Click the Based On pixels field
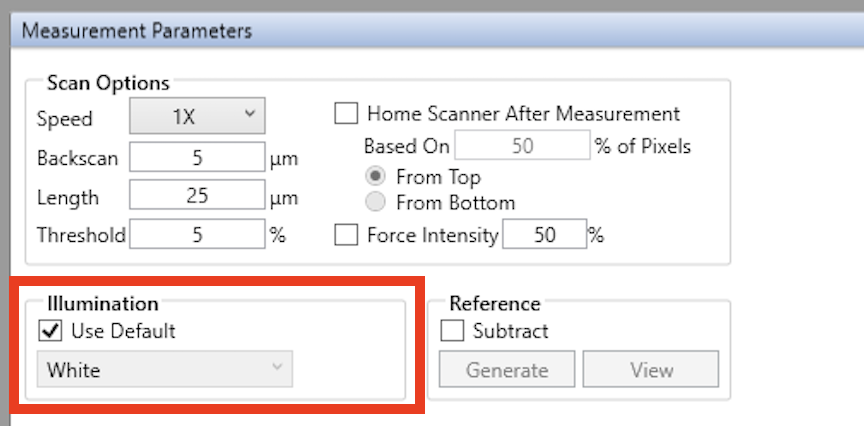 (x=522, y=146)
